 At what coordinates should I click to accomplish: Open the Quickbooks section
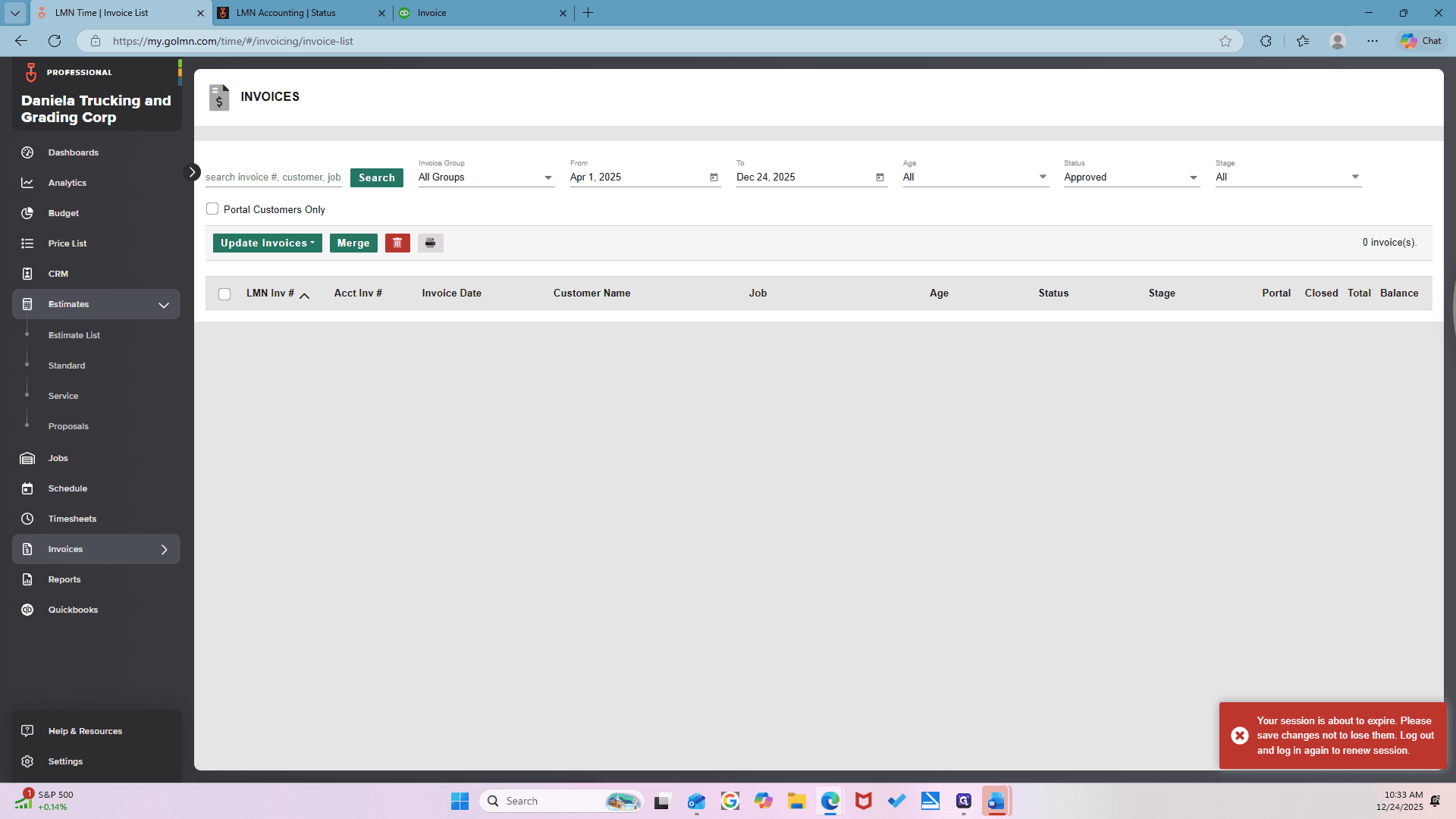pos(73,610)
